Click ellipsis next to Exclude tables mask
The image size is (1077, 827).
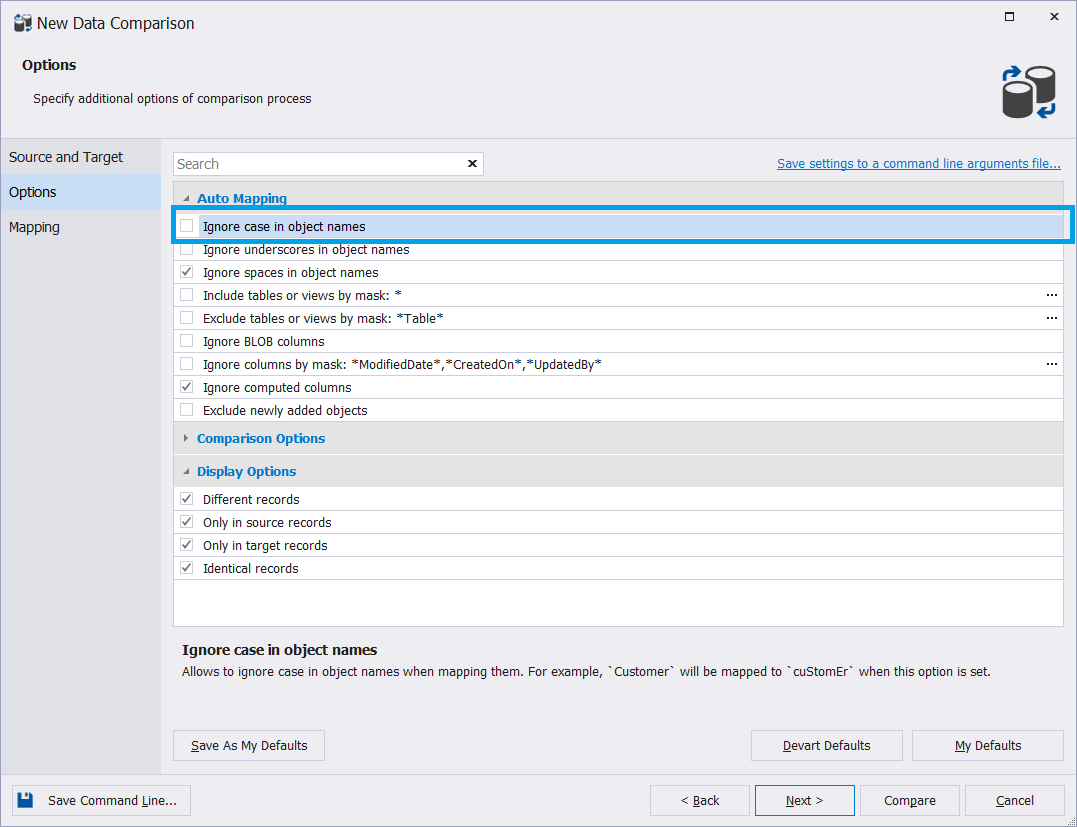click(1051, 318)
